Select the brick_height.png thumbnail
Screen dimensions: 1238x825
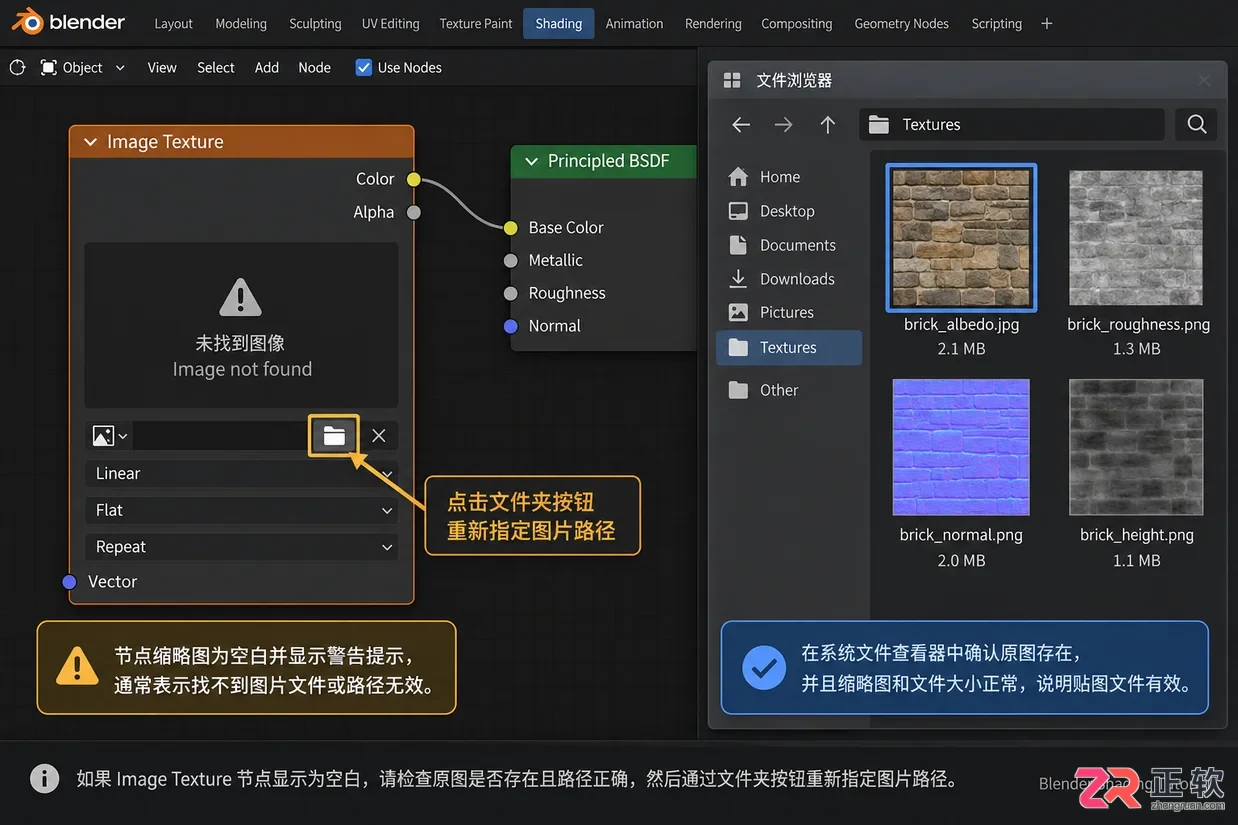pos(1136,447)
